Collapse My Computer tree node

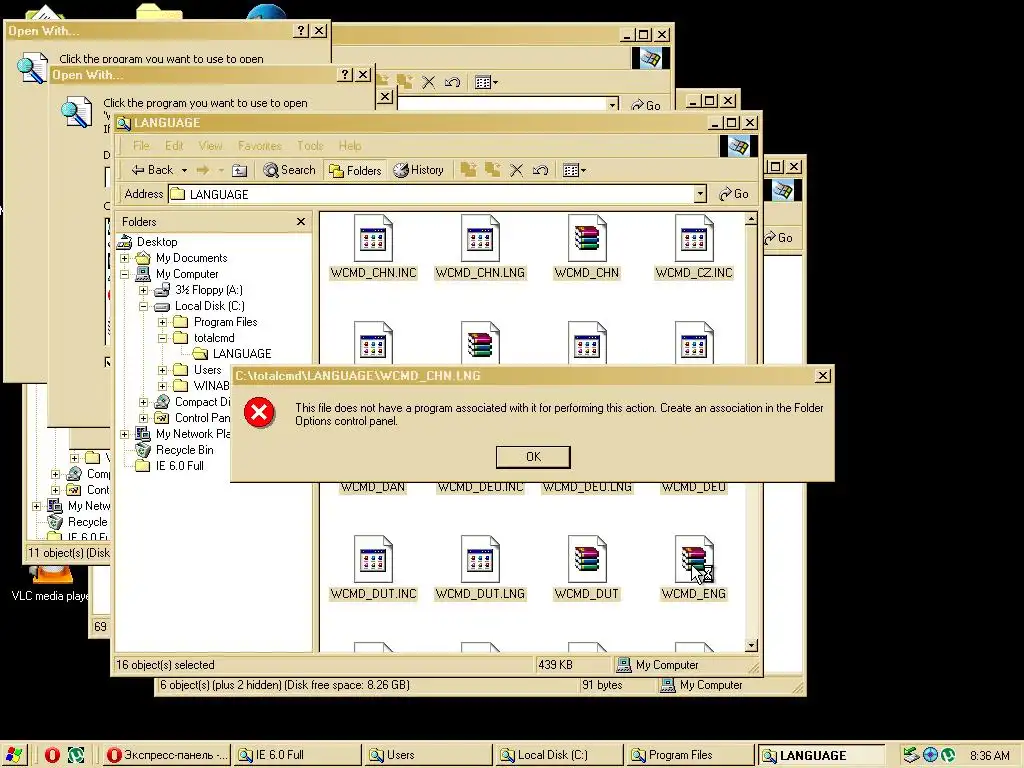(x=125, y=274)
